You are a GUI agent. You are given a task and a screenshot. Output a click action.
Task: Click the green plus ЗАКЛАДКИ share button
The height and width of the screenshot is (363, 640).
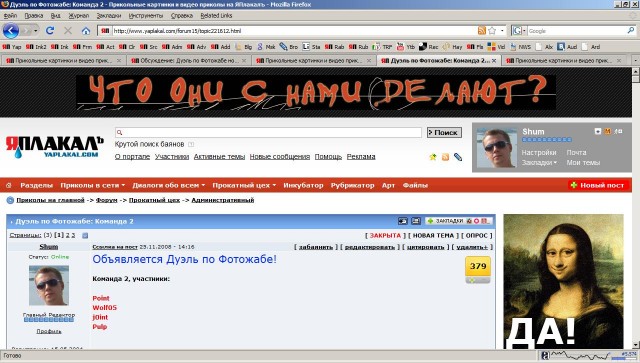458,221
